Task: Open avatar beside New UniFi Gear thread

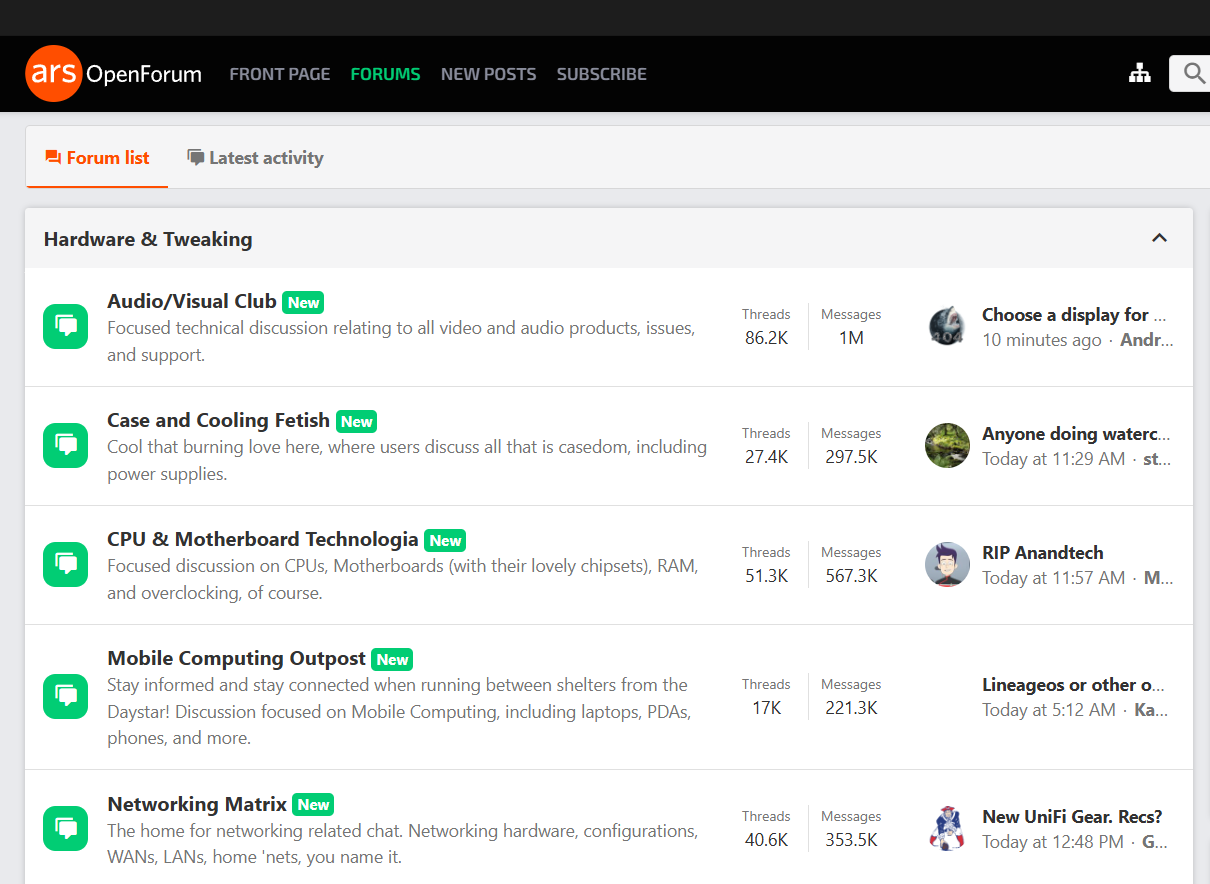Action: pos(947,829)
